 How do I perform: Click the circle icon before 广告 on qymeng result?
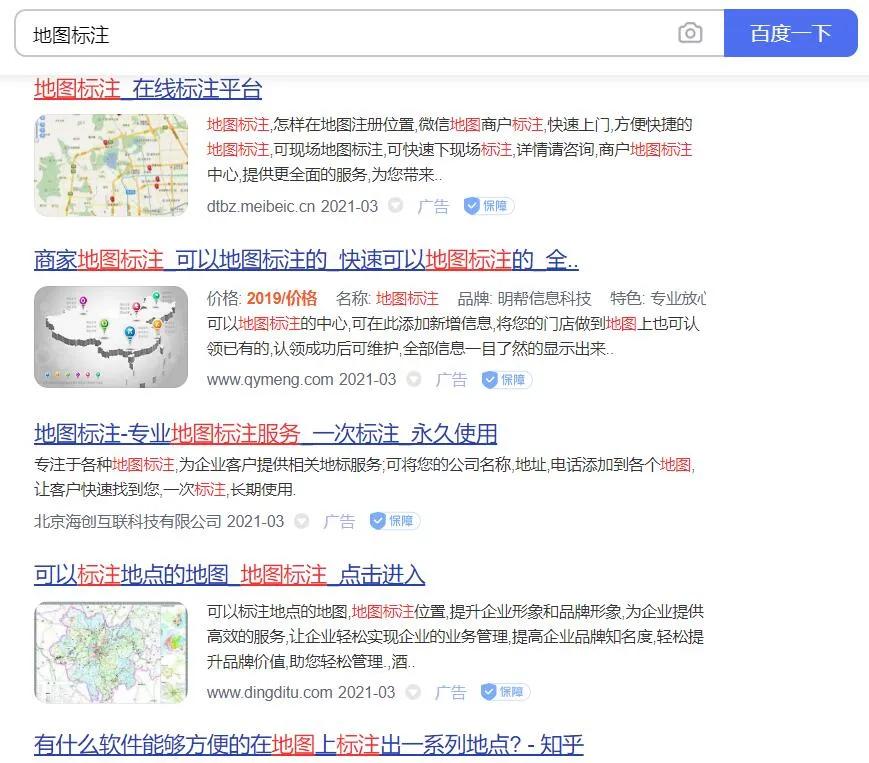click(x=412, y=380)
